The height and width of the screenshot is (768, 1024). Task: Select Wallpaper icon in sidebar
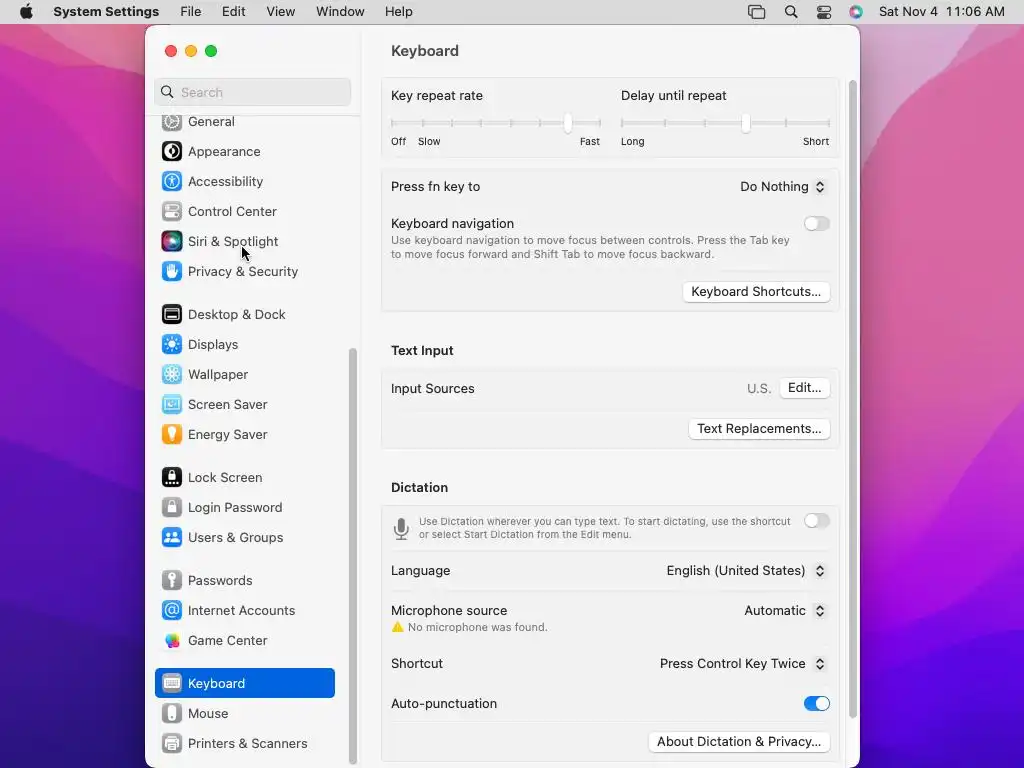pyautogui.click(x=172, y=375)
